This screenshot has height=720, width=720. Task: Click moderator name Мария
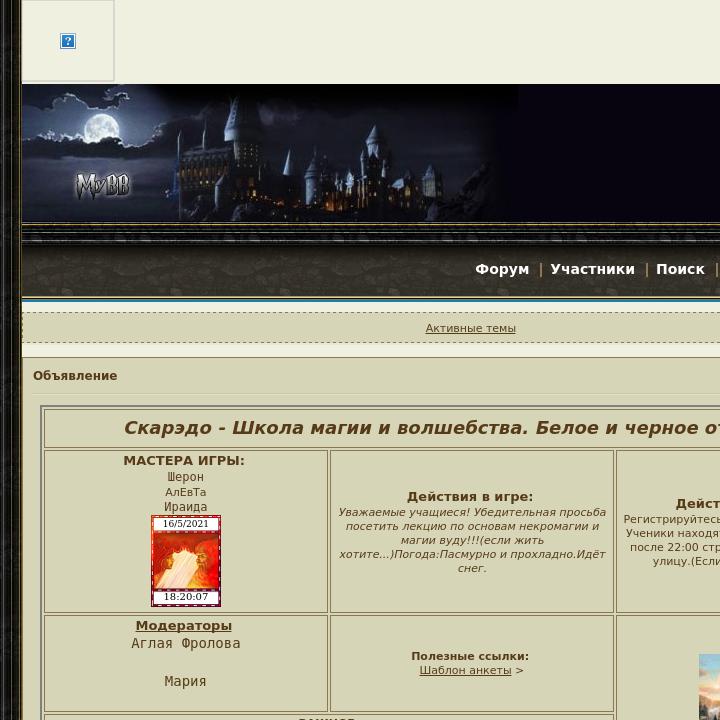(186, 681)
